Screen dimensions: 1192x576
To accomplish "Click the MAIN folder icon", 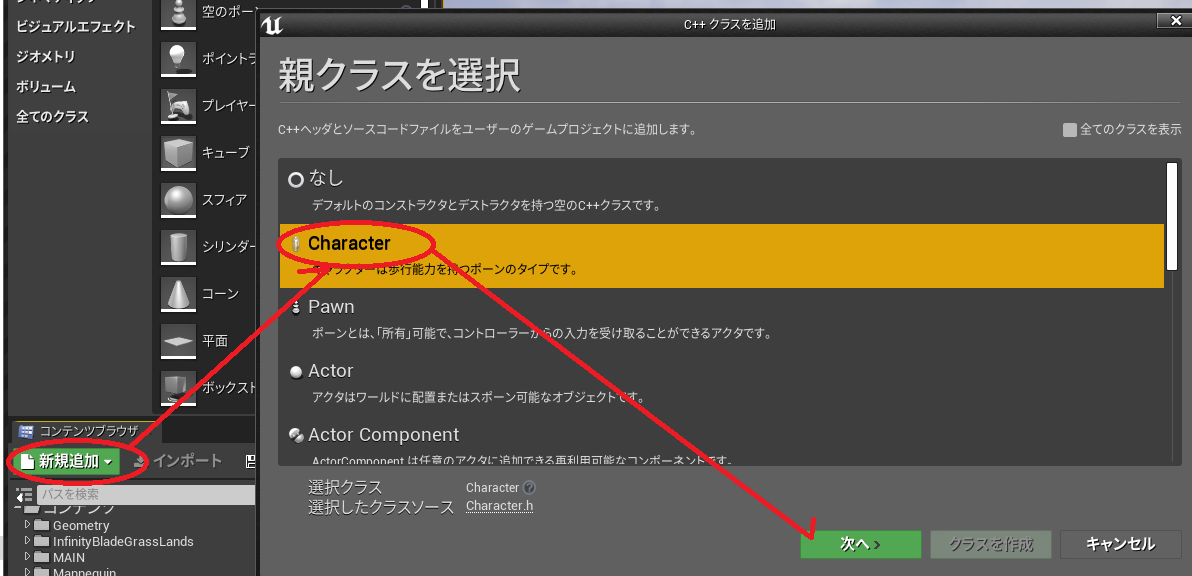I will pyautogui.click(x=41, y=558).
